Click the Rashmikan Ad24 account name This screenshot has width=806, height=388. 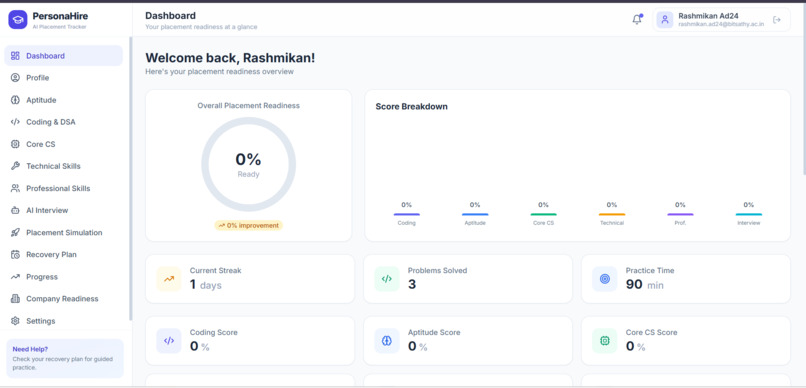(708, 15)
